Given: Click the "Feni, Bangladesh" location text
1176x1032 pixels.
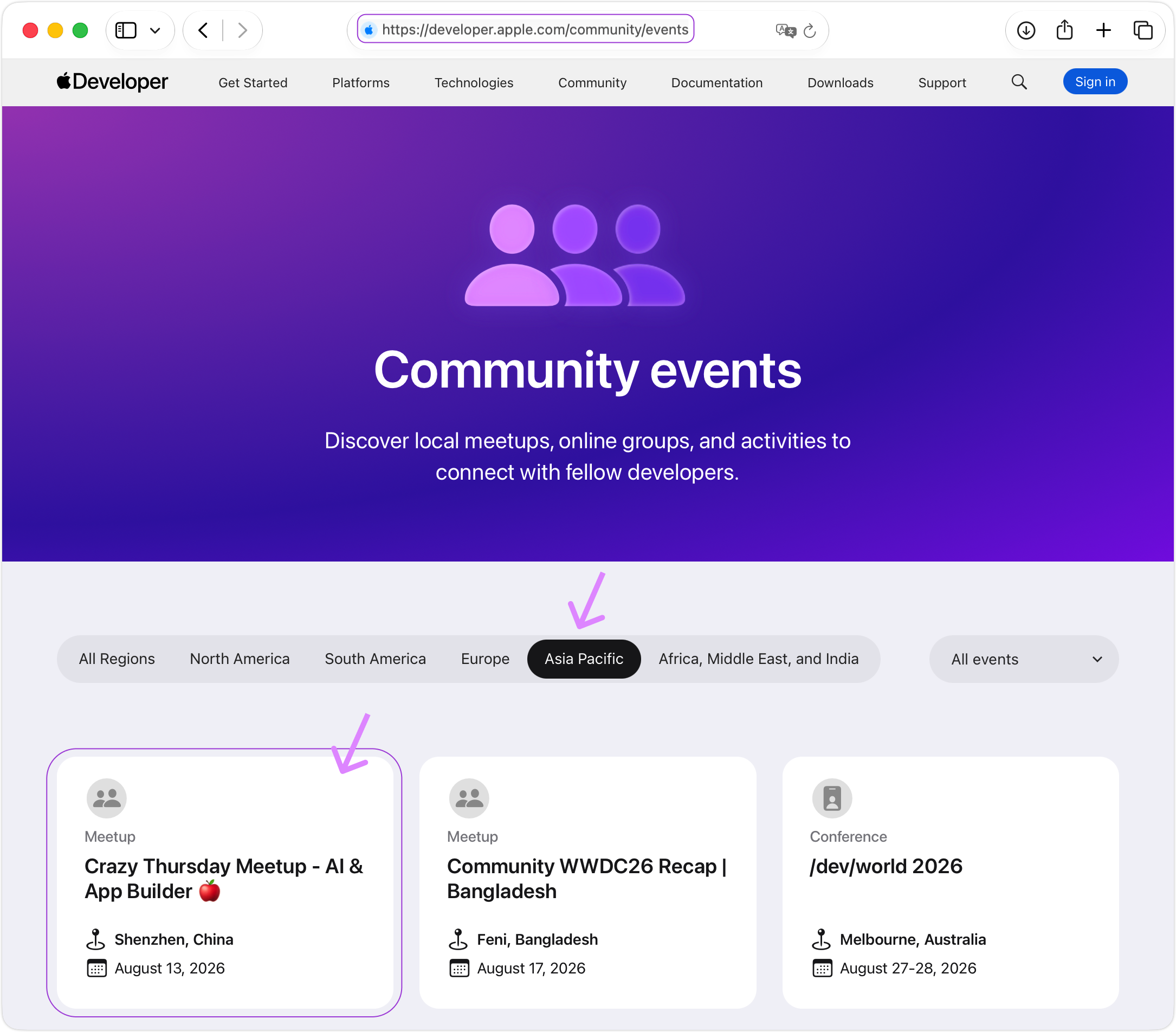Looking at the screenshot, I should 538,939.
